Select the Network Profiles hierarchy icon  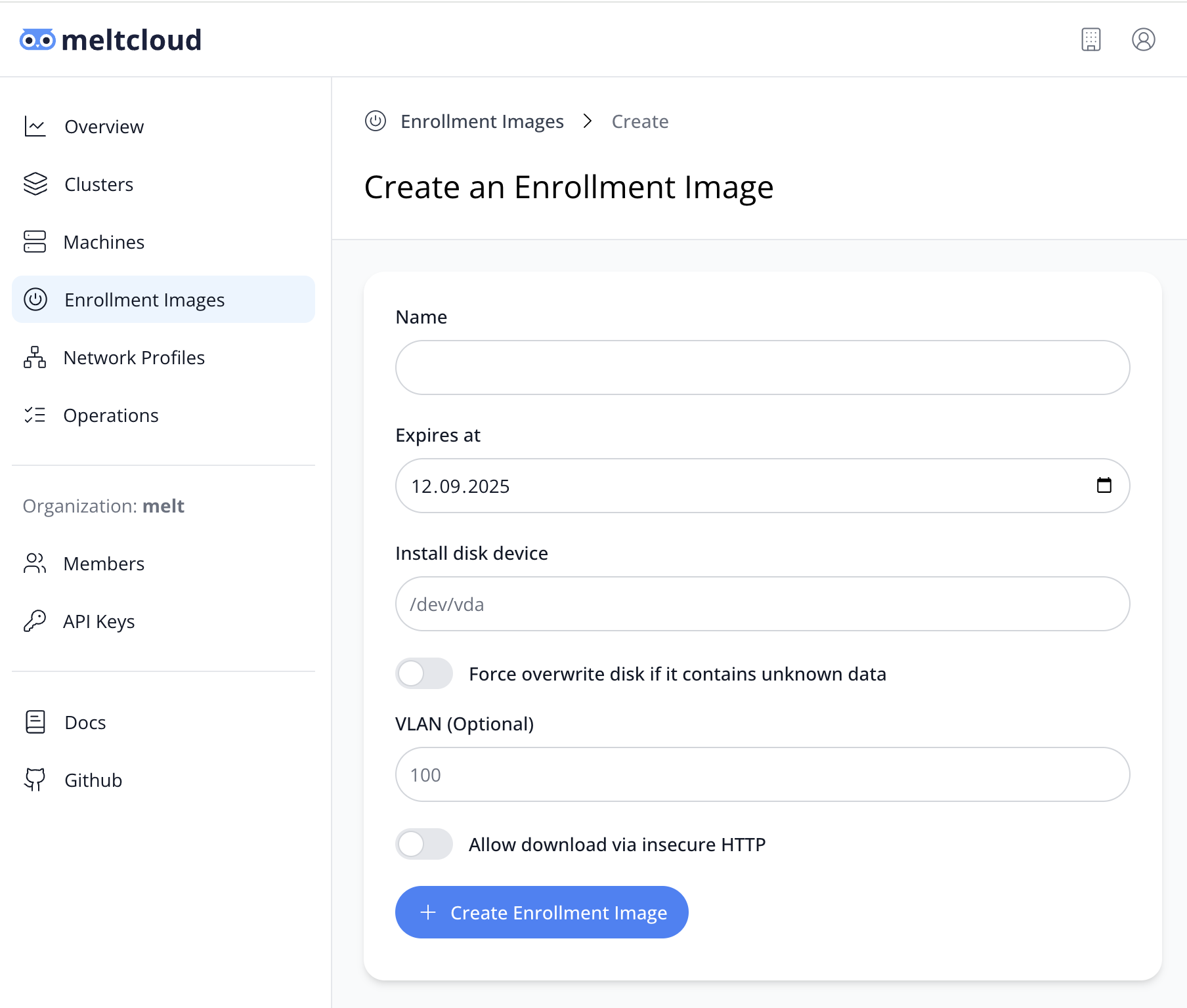35,358
